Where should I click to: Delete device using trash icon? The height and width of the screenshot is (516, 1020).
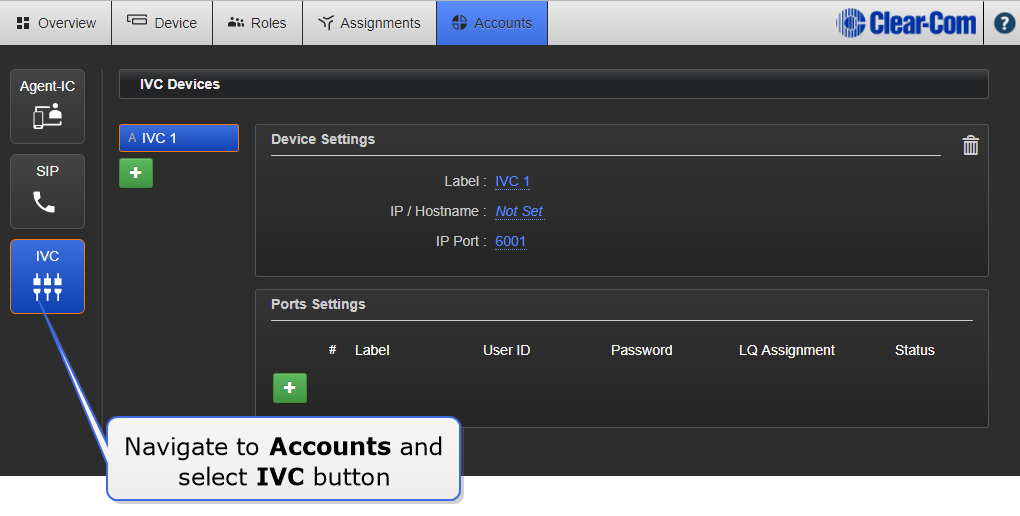(970, 146)
